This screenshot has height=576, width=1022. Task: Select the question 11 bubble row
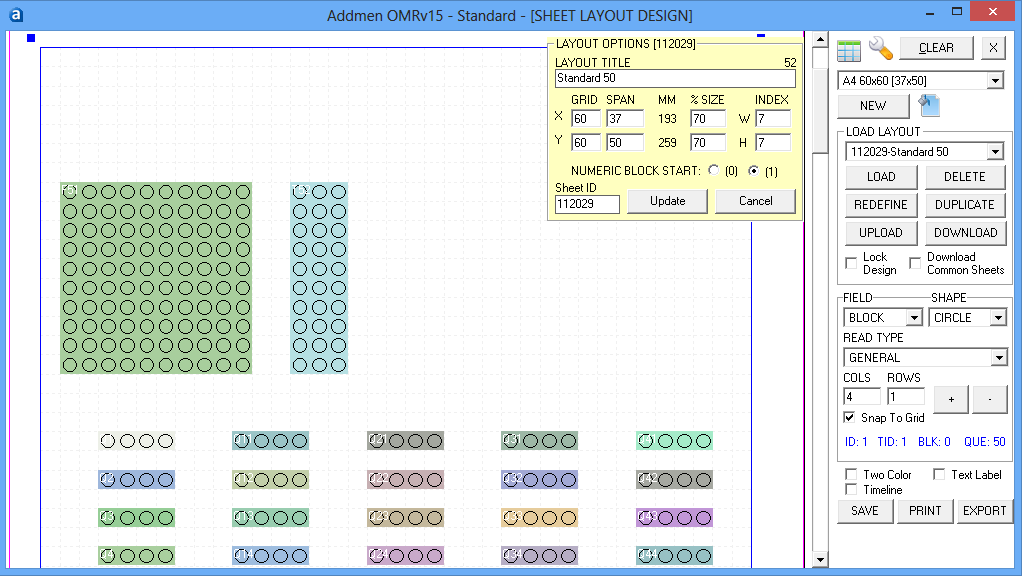270,441
